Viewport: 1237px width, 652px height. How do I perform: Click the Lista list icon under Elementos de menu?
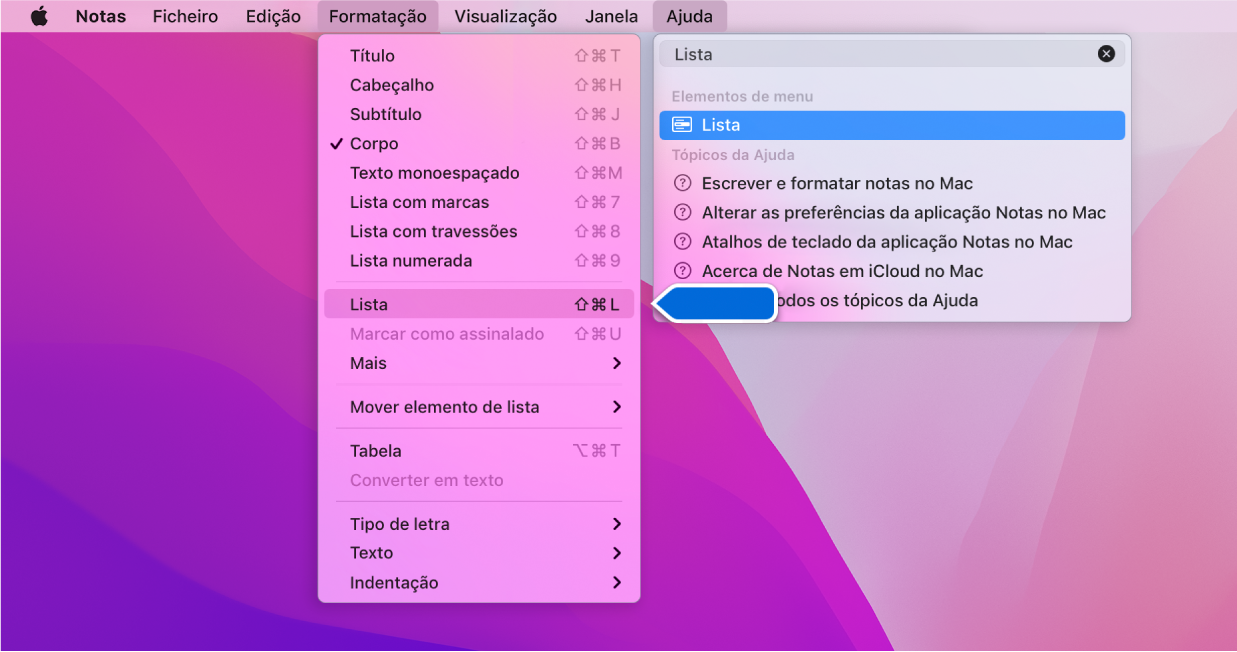coord(681,124)
